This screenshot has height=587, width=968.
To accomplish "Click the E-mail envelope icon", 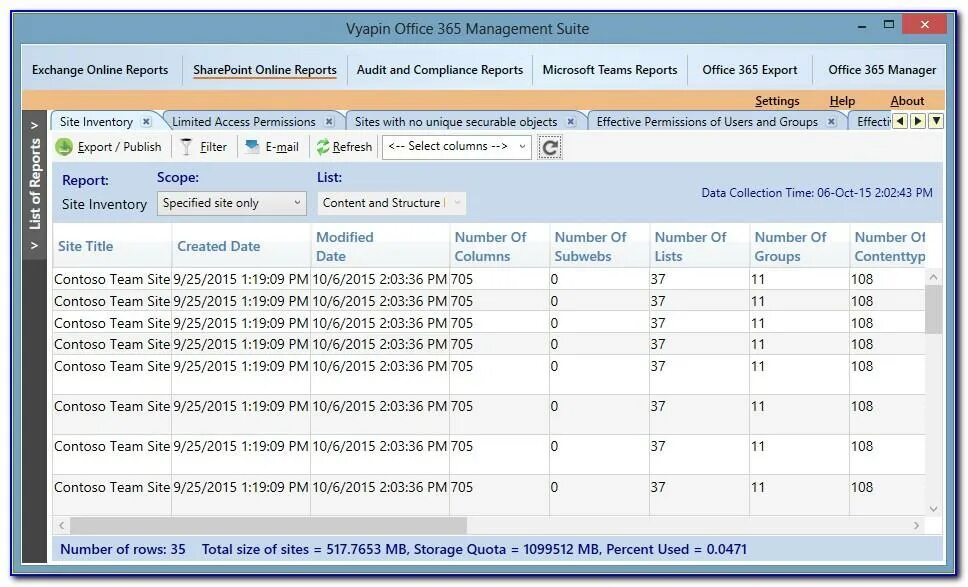I will [x=252, y=146].
